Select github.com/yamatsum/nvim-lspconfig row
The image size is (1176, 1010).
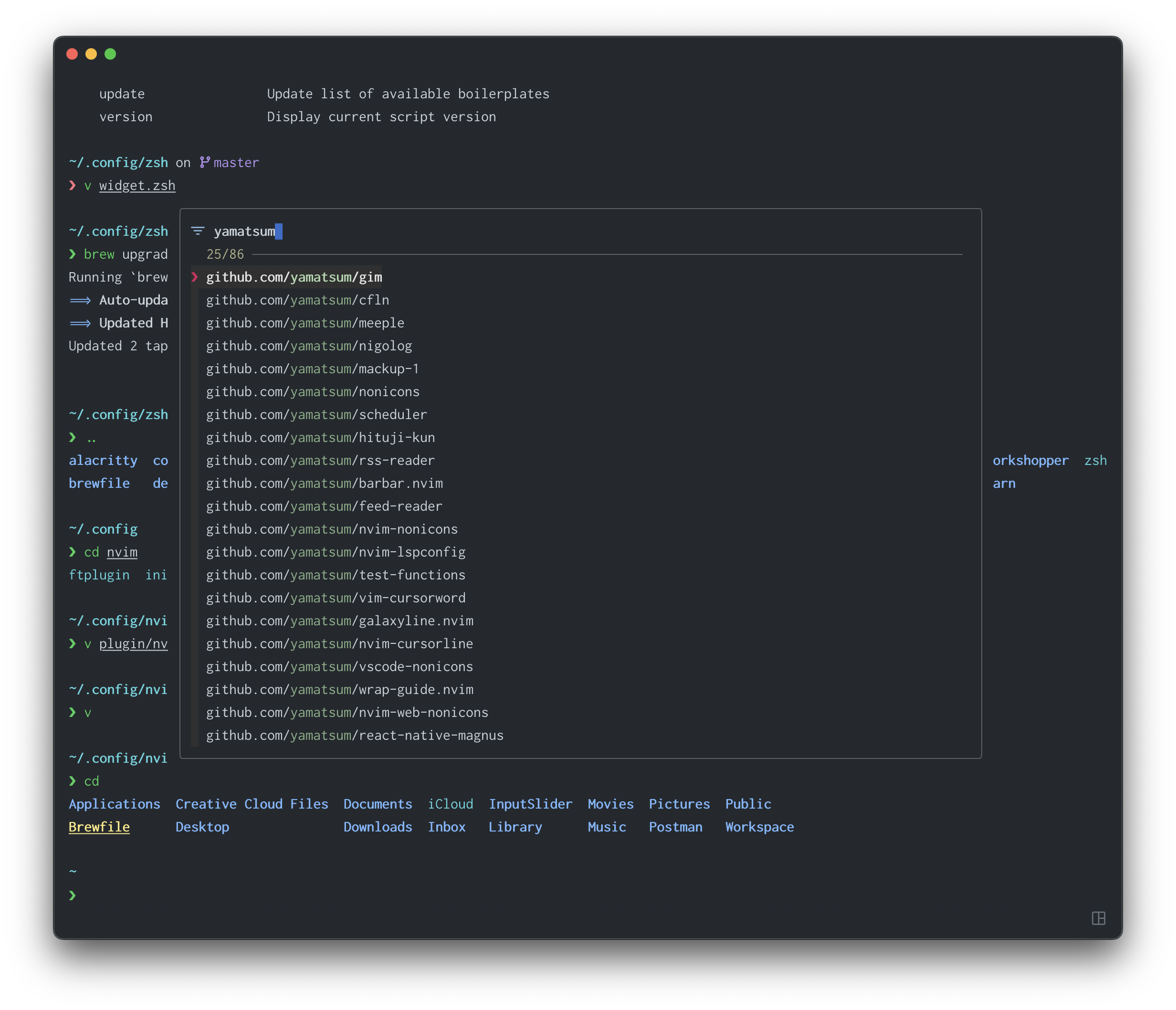click(336, 552)
